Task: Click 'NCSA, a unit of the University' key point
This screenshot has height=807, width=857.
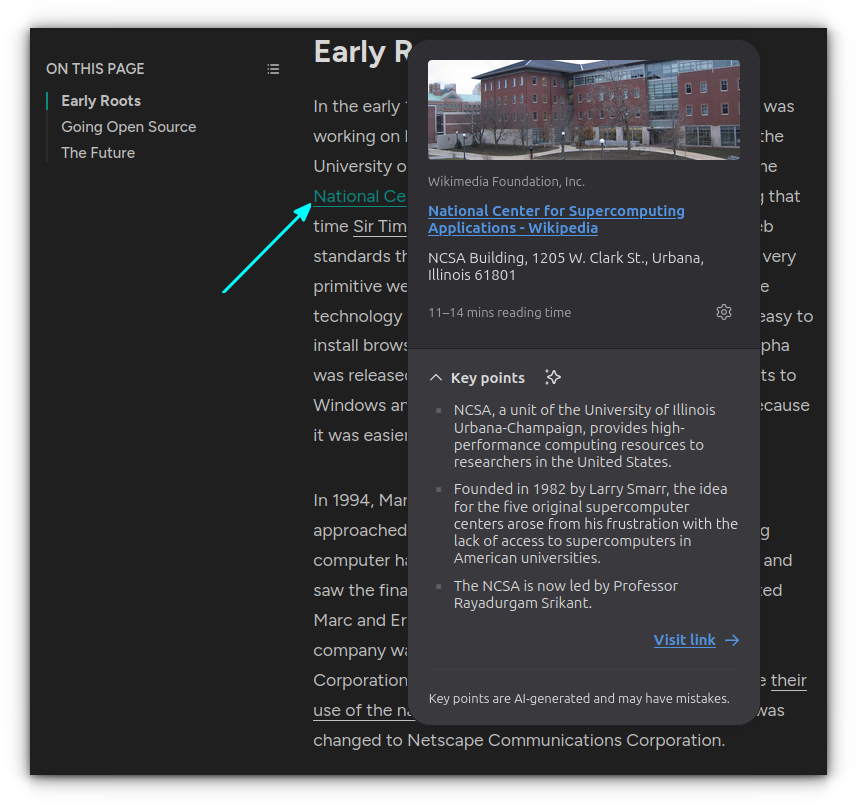Action: coord(584,436)
